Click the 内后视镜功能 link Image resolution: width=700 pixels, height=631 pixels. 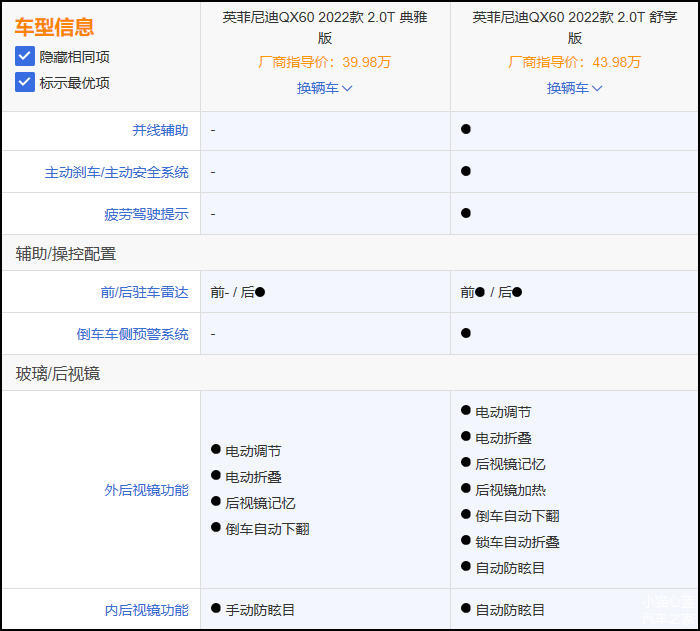point(146,610)
